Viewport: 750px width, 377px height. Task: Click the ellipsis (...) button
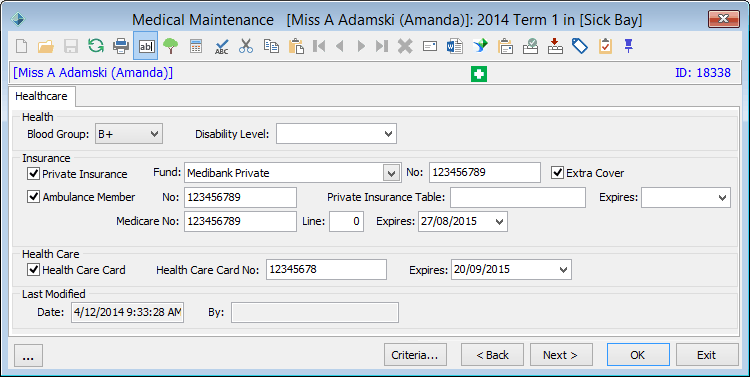28,355
